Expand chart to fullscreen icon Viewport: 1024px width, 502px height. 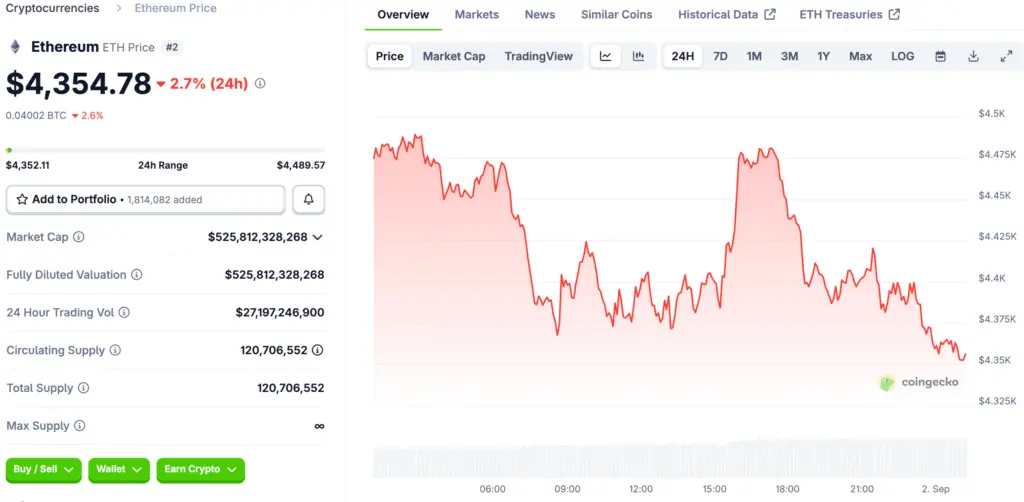tap(1006, 56)
